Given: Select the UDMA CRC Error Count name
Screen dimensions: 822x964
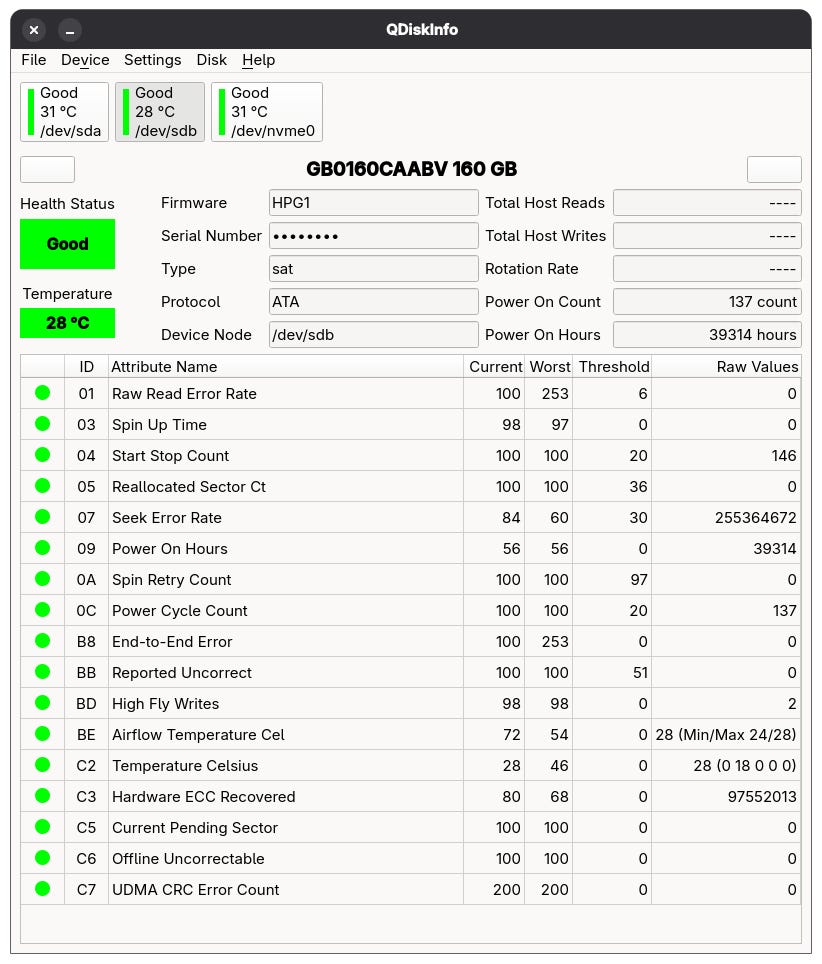Looking at the screenshot, I should click(196, 890).
